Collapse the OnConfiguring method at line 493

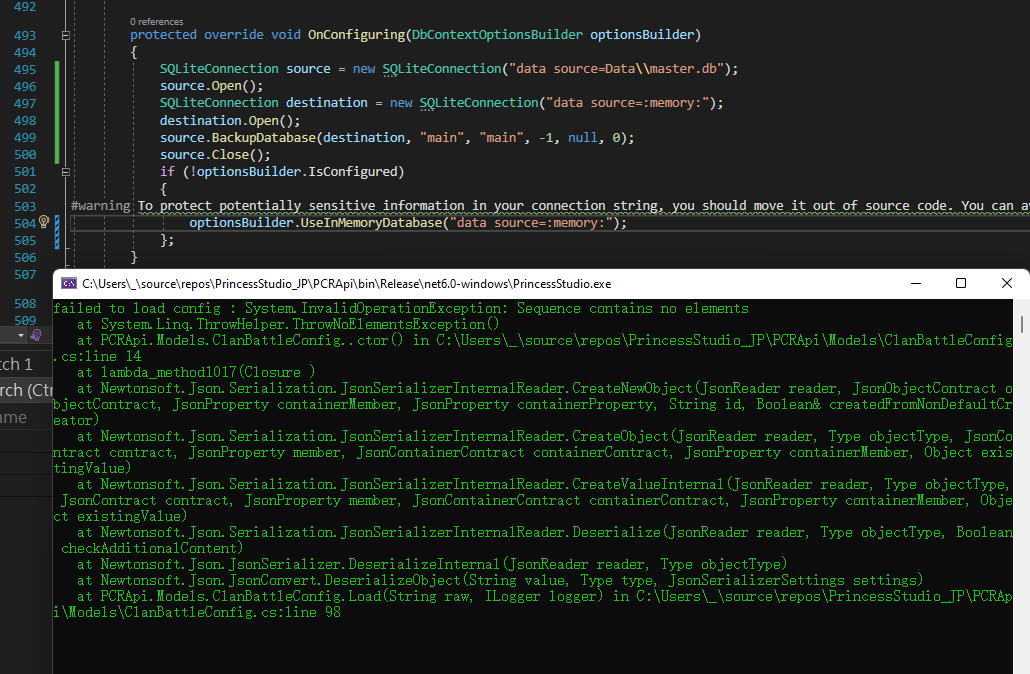(x=66, y=35)
